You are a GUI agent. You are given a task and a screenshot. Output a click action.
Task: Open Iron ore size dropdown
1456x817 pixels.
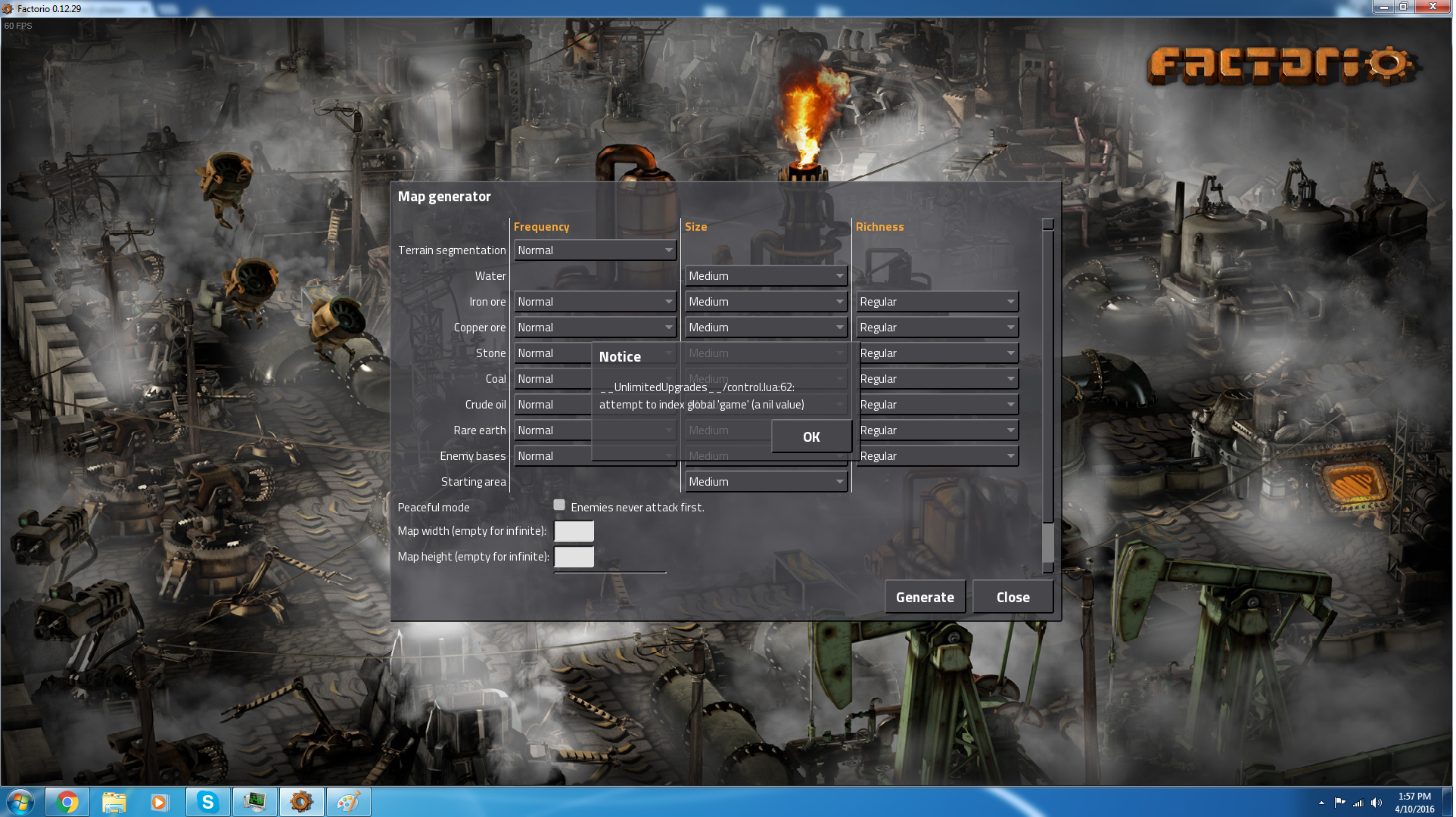point(767,302)
